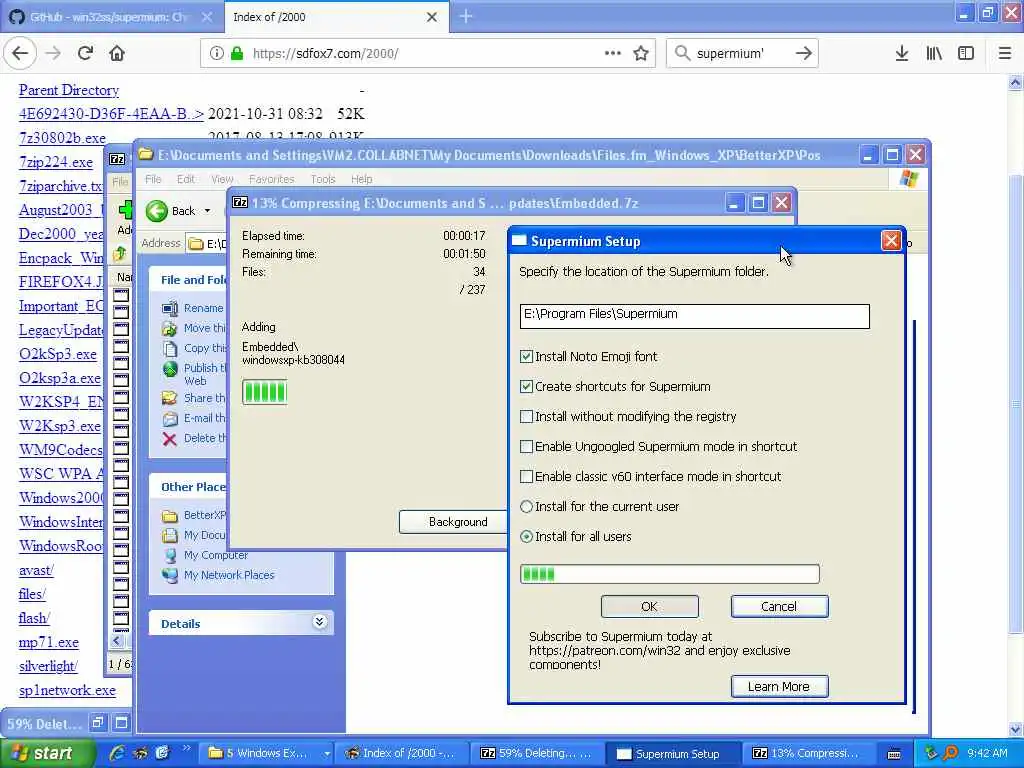
Task: Click keyboard icon in taskbar tray
Action: pyautogui.click(x=894, y=754)
